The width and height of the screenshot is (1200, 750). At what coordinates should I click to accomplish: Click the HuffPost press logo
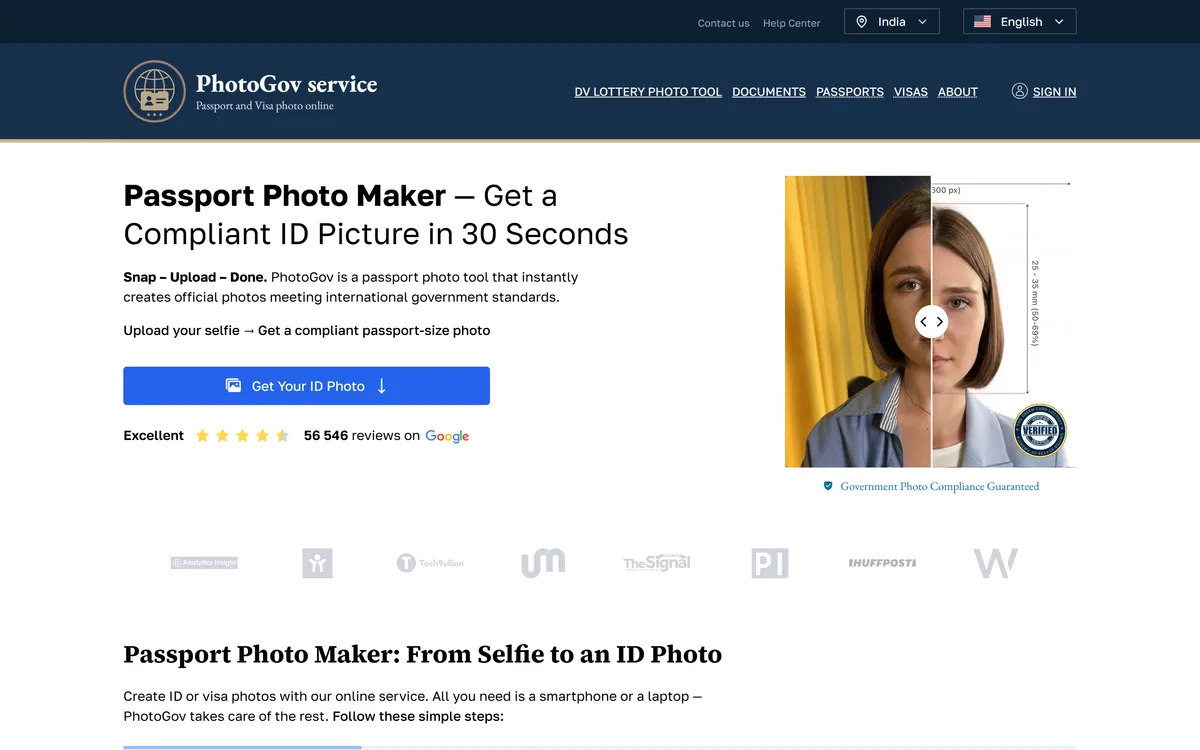point(883,563)
